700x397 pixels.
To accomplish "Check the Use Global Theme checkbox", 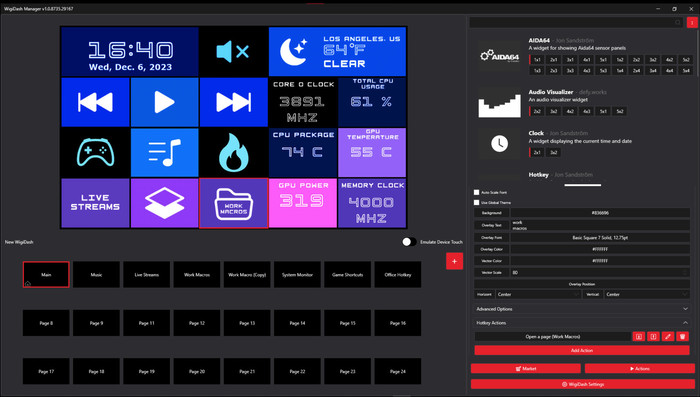I will [476, 202].
